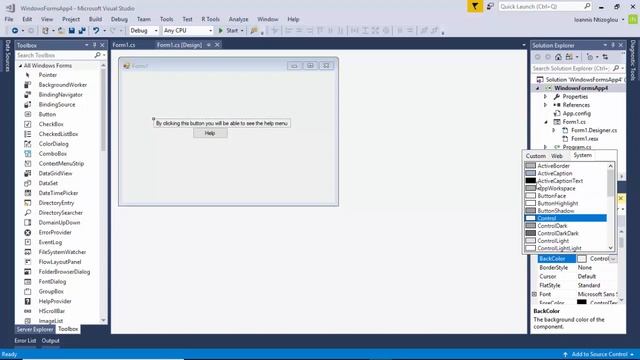Choose the BindingNavigator control

click(60, 95)
